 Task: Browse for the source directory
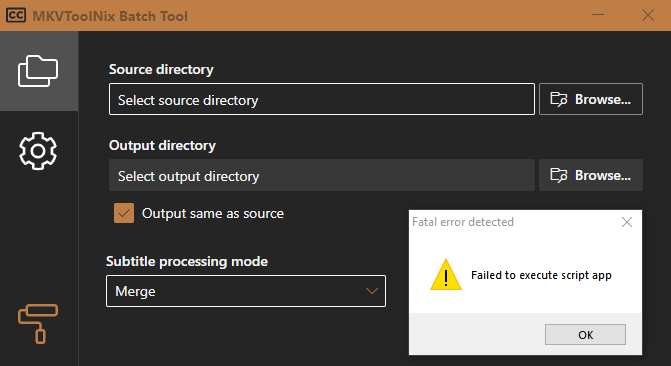[x=591, y=99]
